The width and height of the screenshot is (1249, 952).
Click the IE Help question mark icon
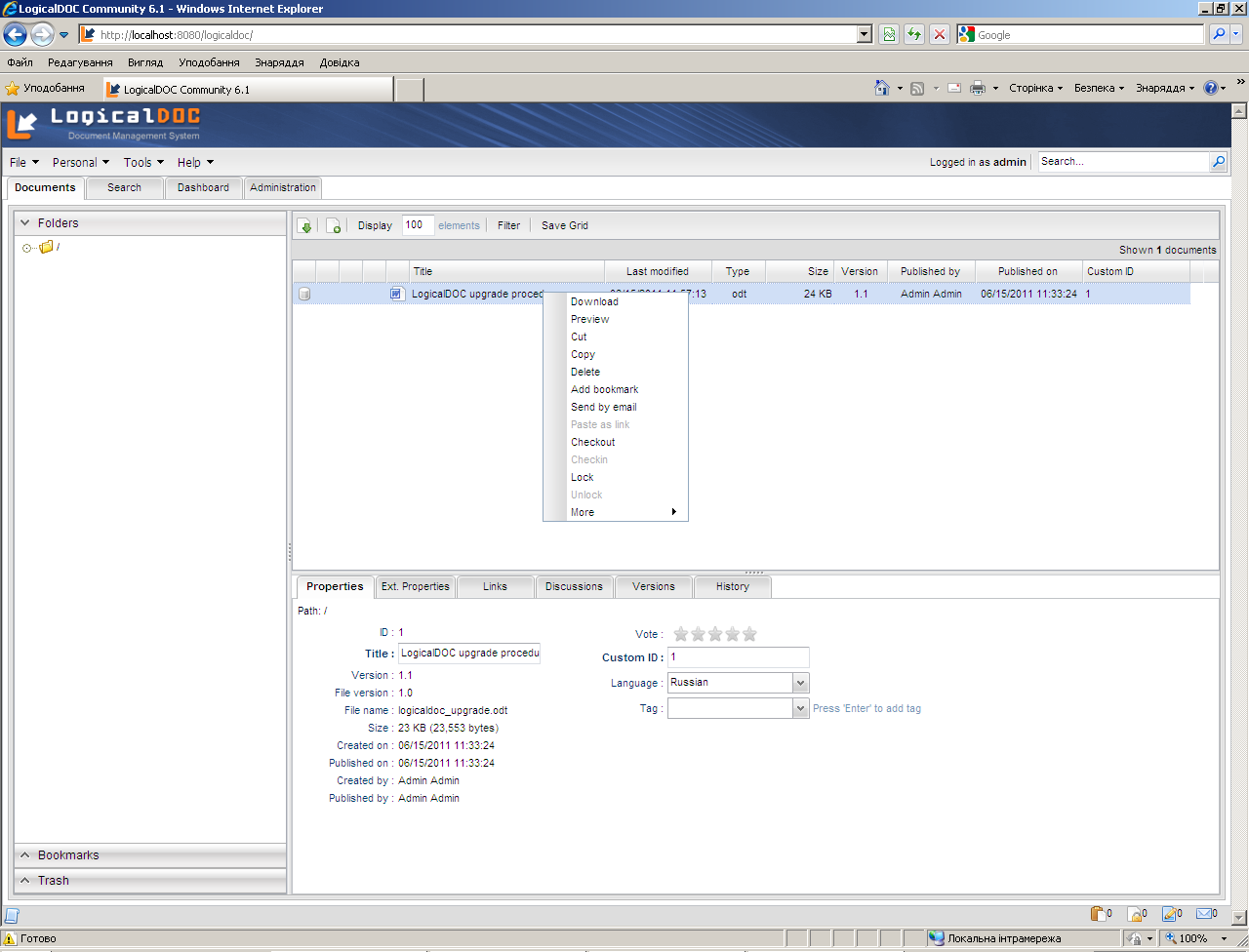(1211, 88)
